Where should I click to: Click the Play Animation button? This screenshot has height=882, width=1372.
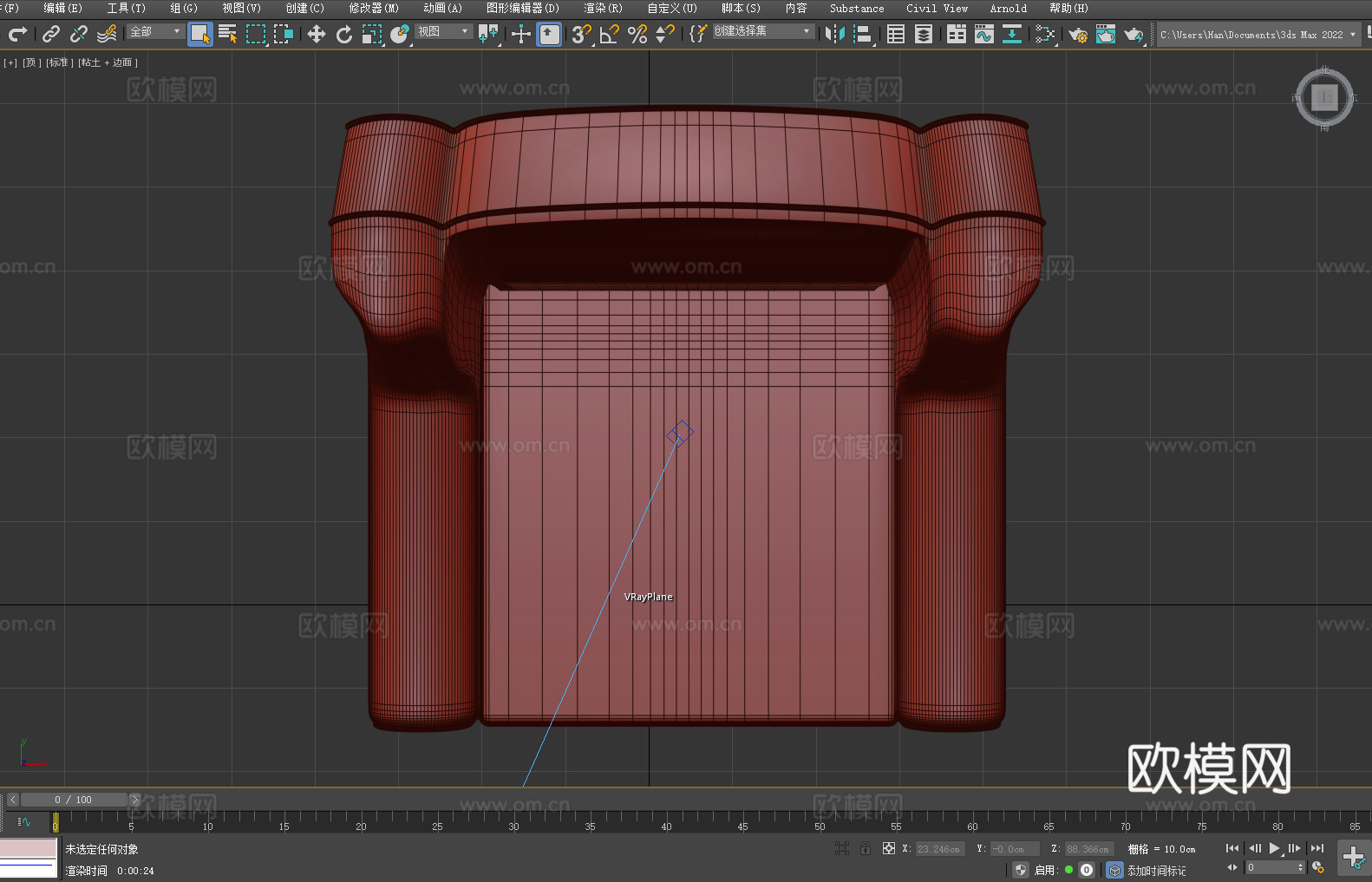click(1275, 848)
